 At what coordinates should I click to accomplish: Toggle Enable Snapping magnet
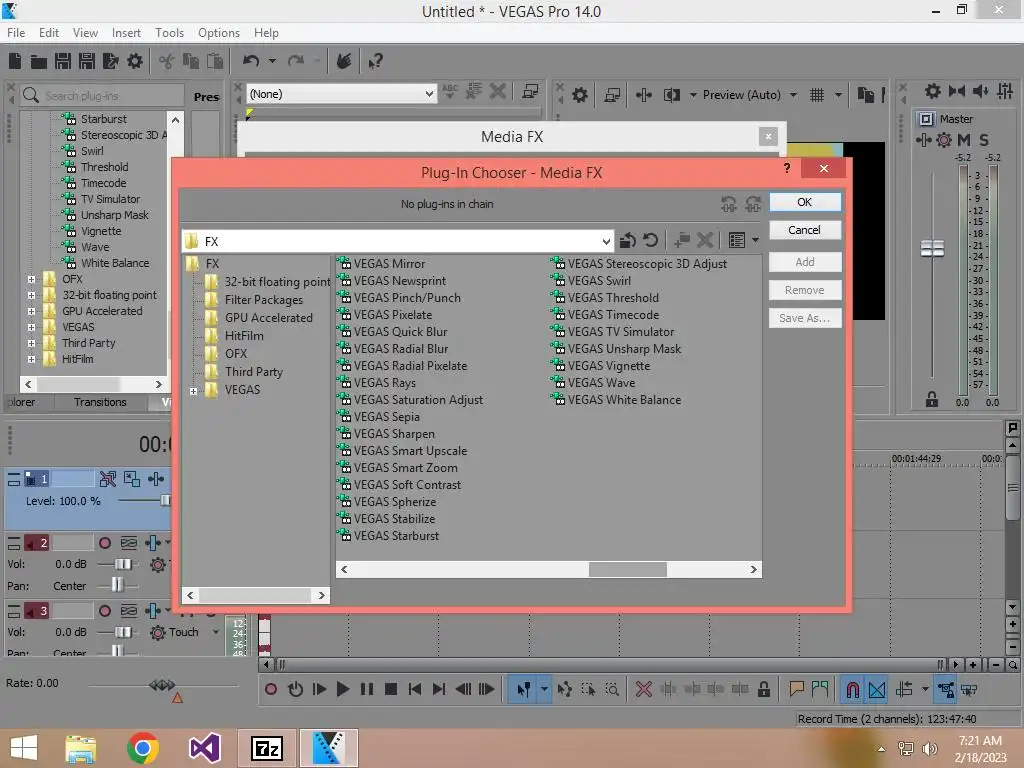(x=852, y=690)
